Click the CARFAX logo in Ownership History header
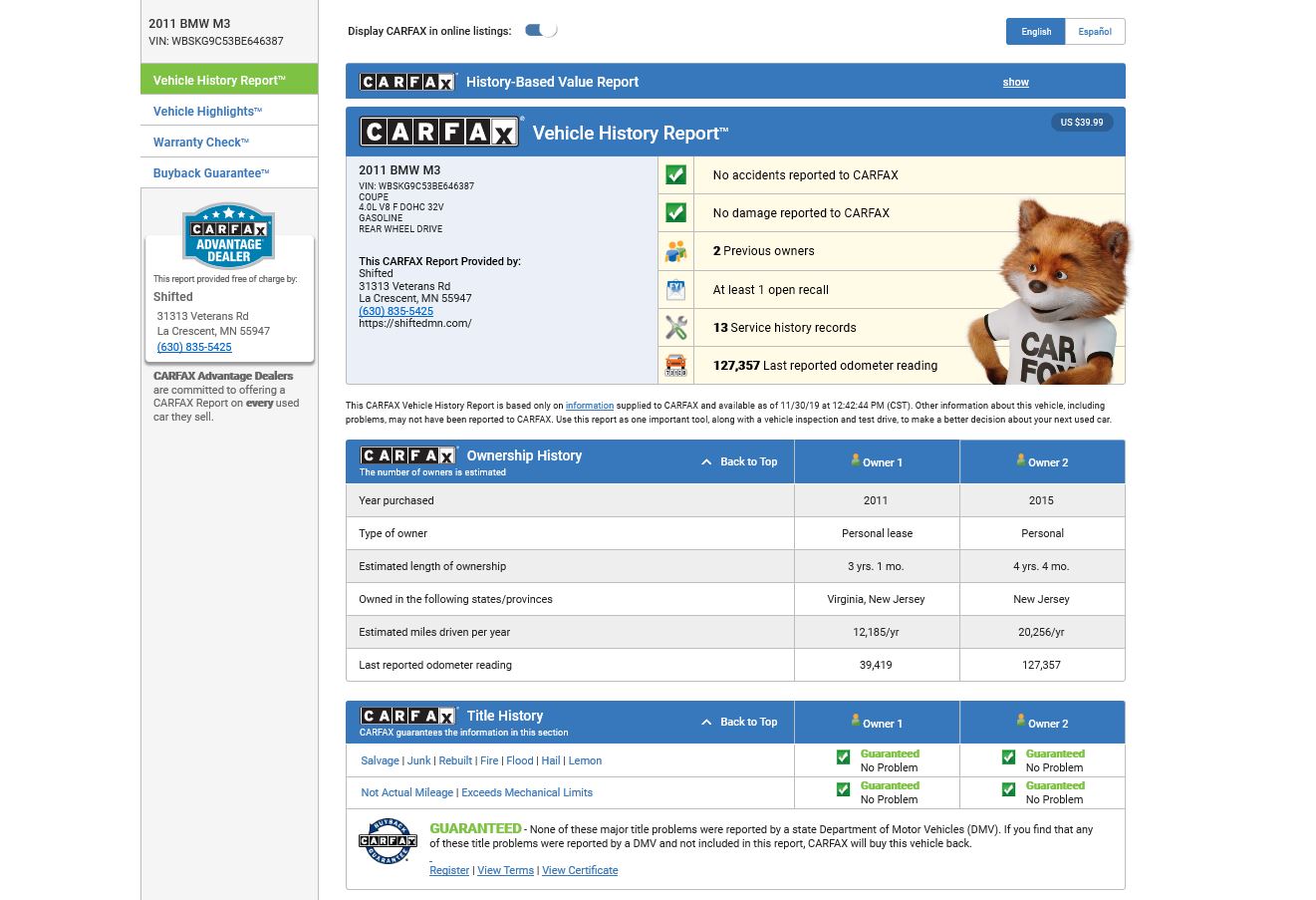Screen dimensions: 1316x900 point(408,455)
